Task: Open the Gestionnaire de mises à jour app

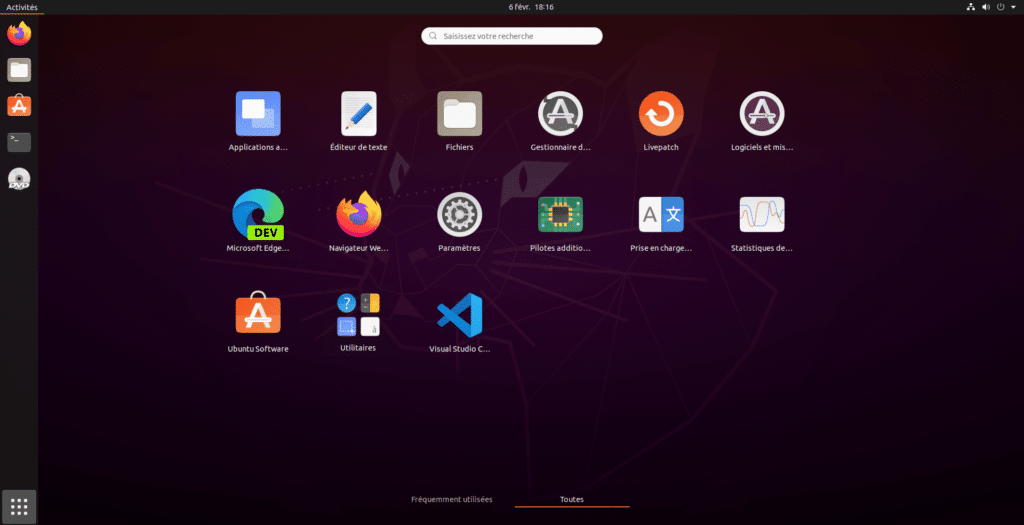Action: [560, 114]
